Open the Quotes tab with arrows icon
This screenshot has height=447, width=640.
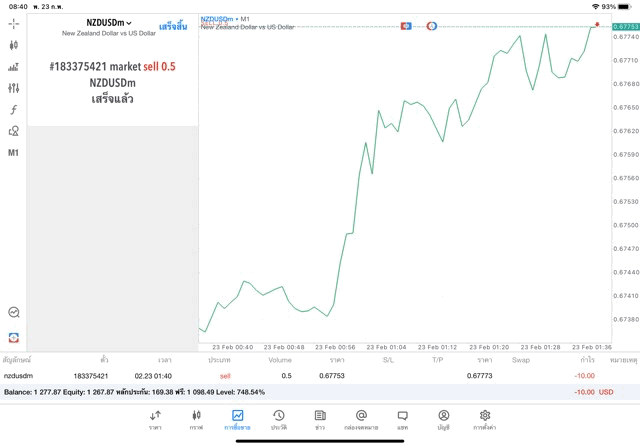[x=155, y=420]
